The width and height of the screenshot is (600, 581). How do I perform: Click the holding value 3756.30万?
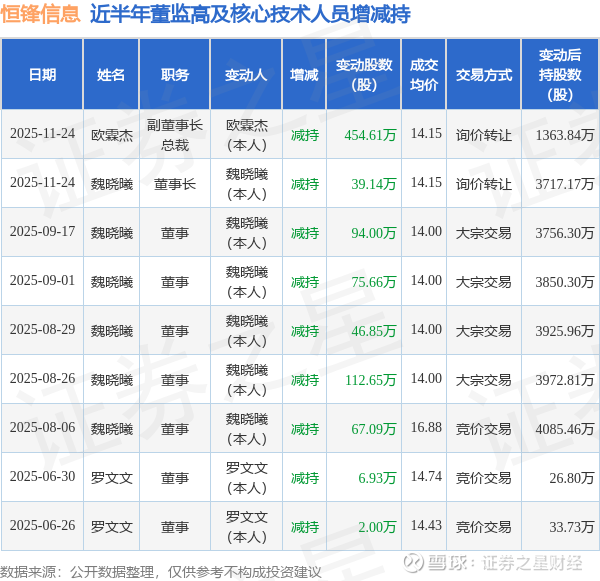pyautogui.click(x=565, y=233)
